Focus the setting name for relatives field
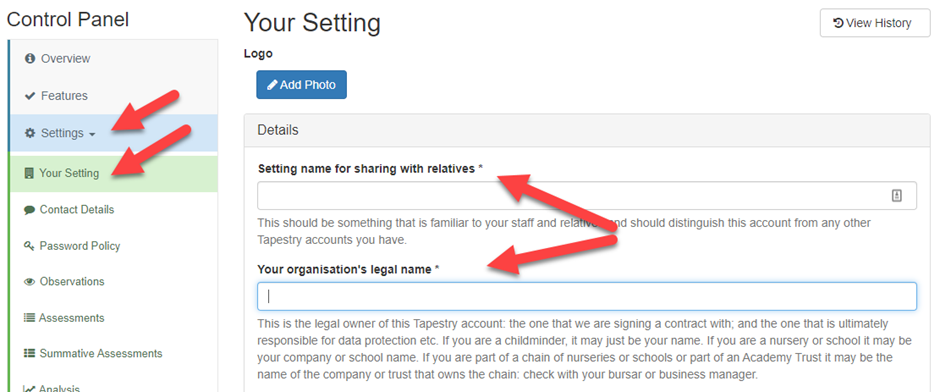The height and width of the screenshot is (392, 940). pos(587,195)
